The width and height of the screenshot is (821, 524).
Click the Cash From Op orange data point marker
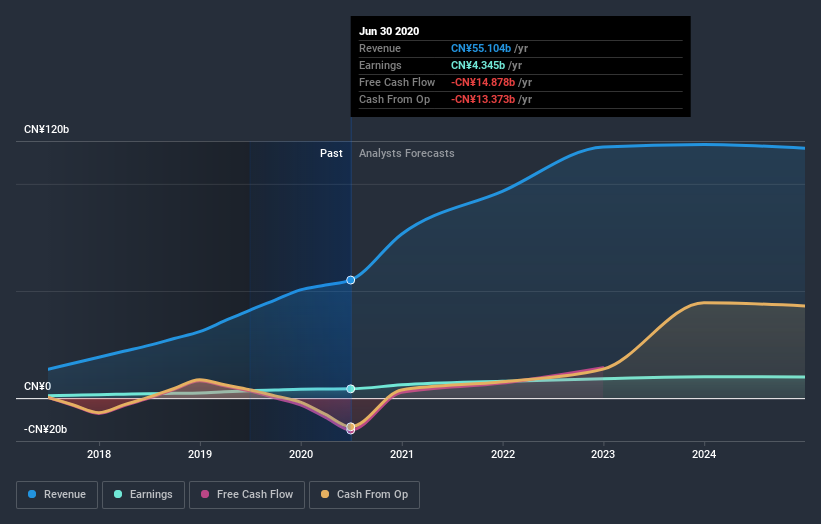tap(351, 427)
